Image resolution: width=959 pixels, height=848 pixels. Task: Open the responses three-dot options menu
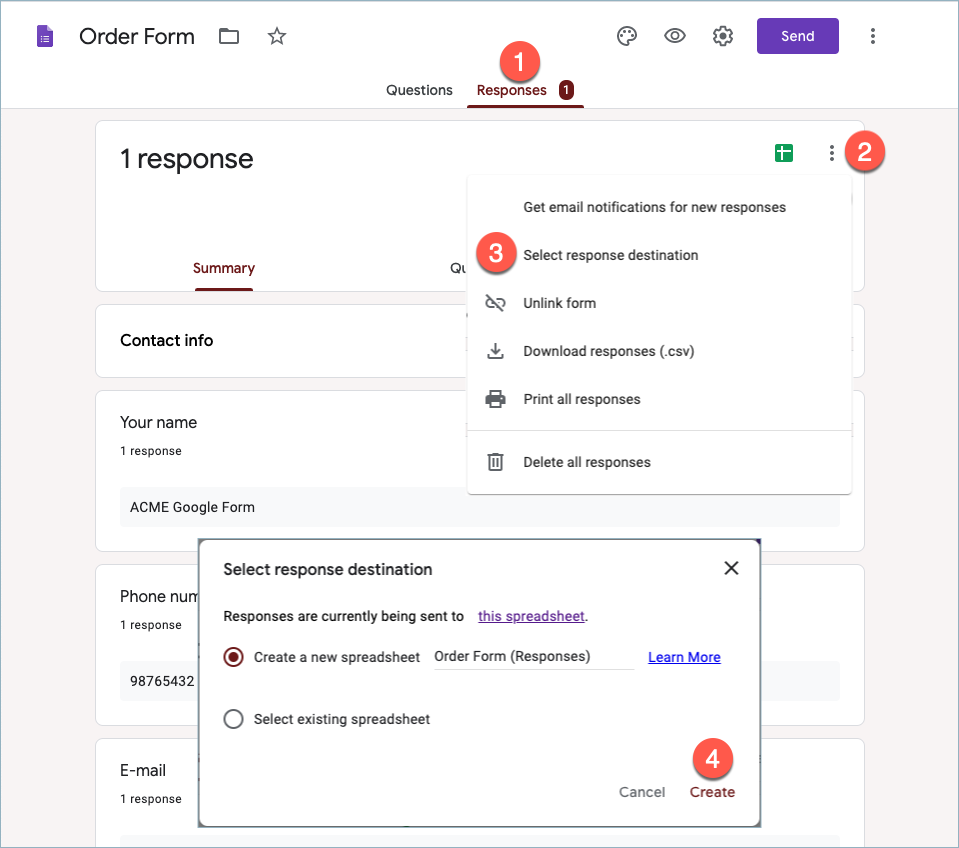pos(831,153)
